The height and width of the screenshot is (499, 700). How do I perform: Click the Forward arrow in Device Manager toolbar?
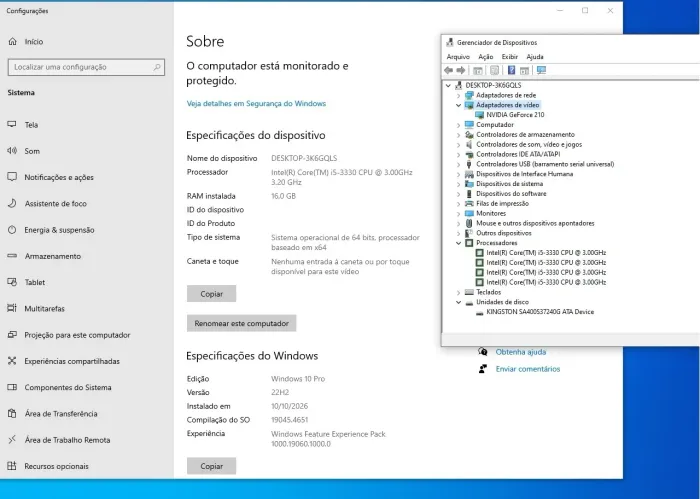461,71
